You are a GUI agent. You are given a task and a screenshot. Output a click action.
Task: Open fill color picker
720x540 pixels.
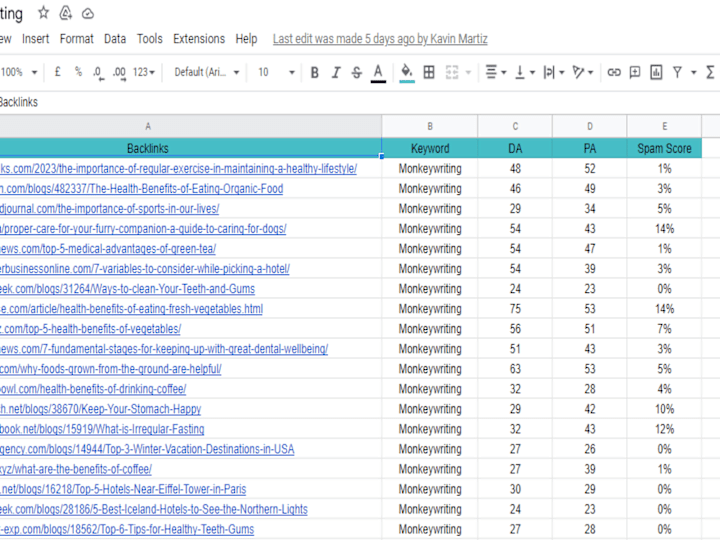pos(407,73)
